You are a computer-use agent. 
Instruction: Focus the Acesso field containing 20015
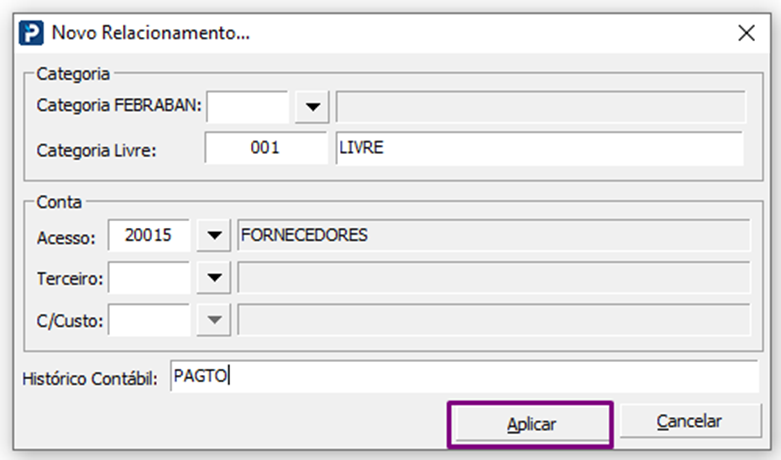click(x=148, y=236)
